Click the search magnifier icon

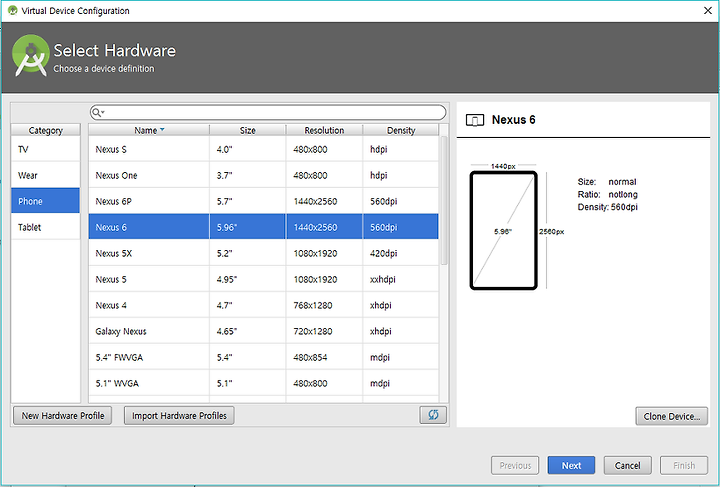[97, 112]
